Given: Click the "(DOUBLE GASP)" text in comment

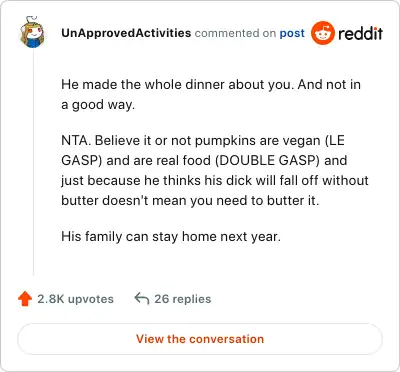Looking at the screenshot, I should tap(267, 160).
